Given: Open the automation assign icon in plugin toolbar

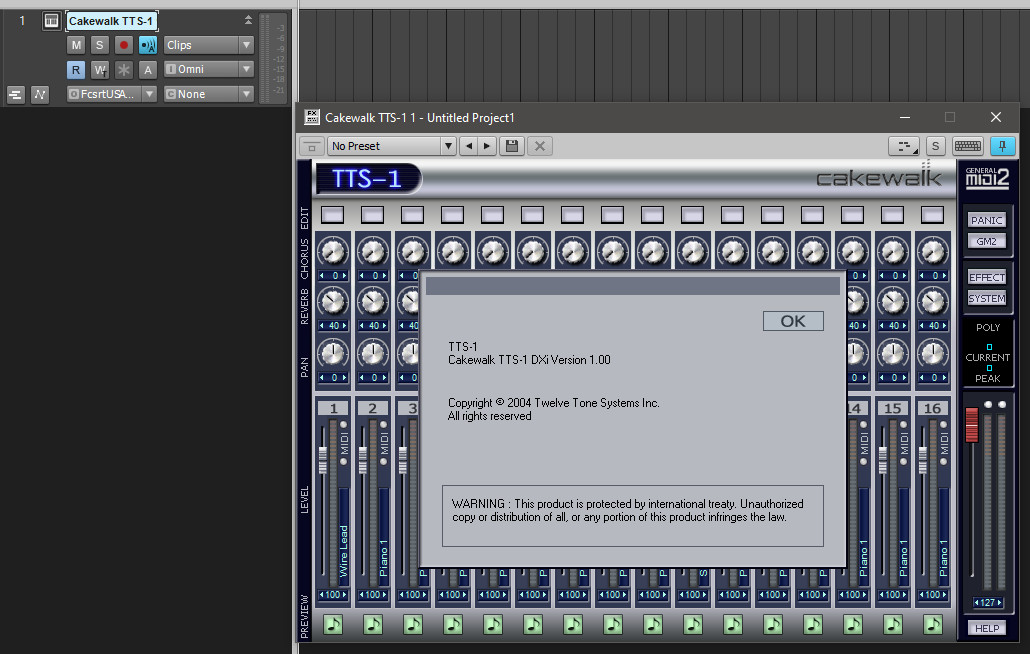Looking at the screenshot, I should coord(904,146).
